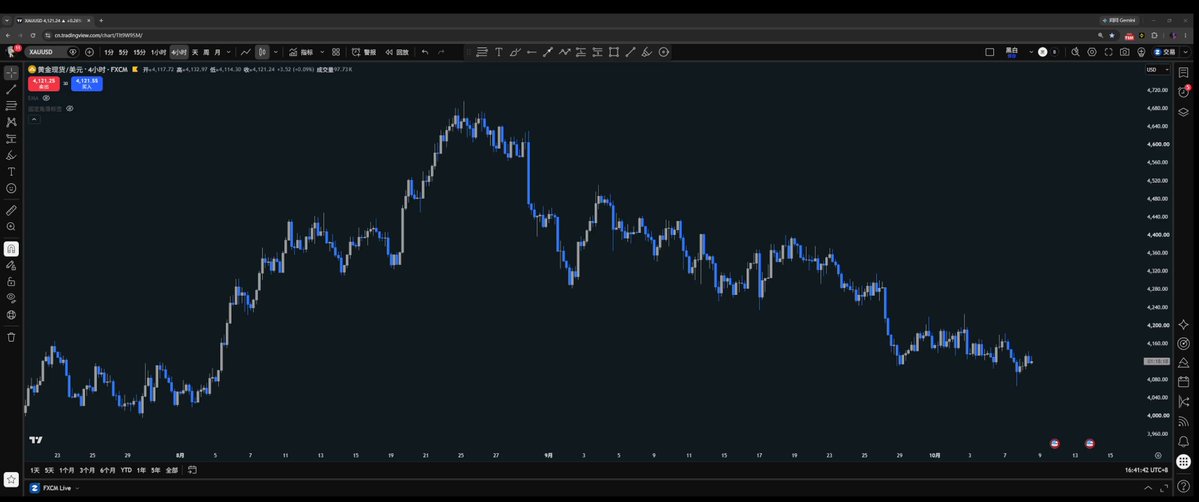Toggle visibility eye of second indicator below EMA

[70, 109]
